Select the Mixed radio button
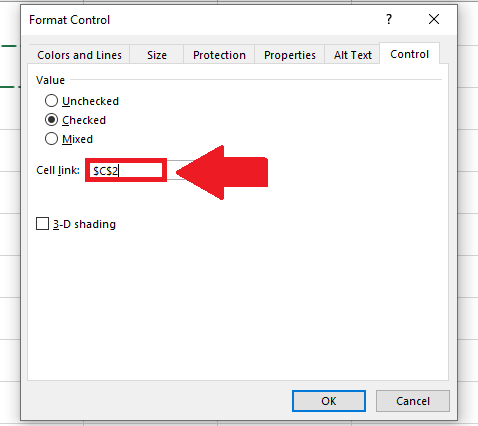This screenshot has height=426, width=478. (x=51, y=139)
